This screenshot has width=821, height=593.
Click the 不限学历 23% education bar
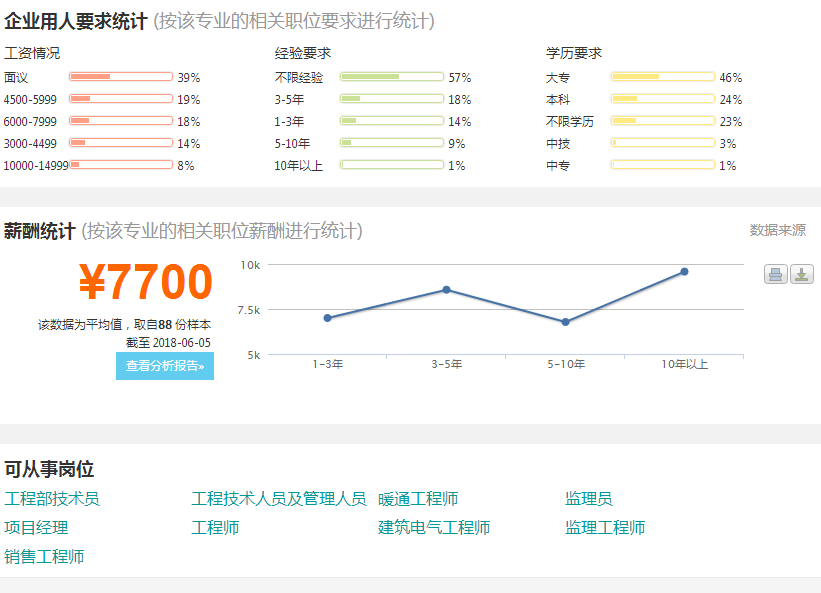(662, 121)
